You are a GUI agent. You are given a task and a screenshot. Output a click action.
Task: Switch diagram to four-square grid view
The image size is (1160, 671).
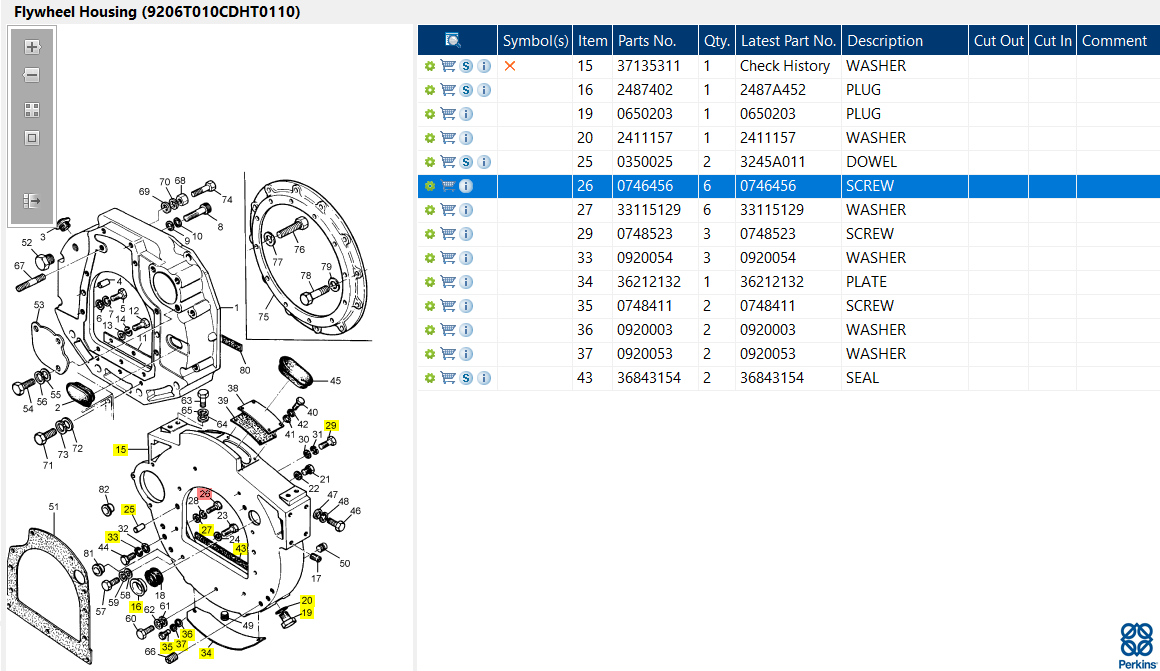(x=31, y=110)
